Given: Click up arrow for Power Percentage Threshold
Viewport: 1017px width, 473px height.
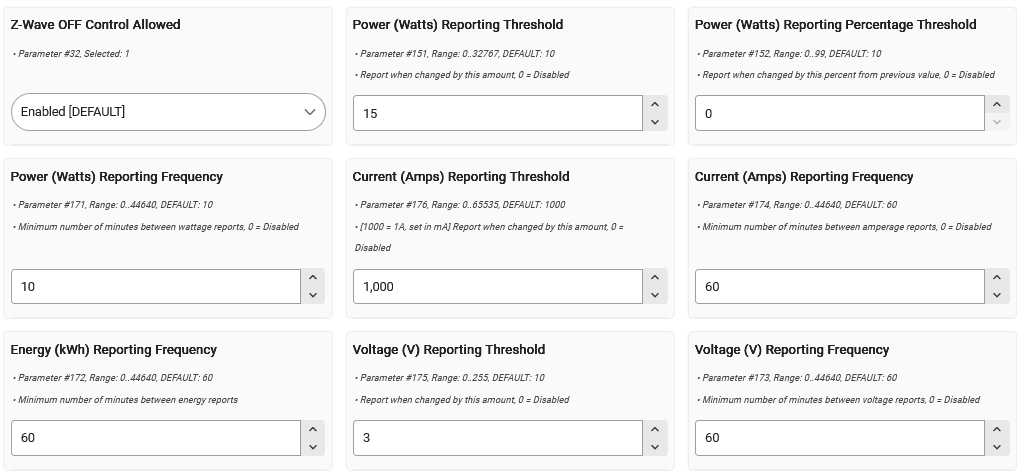Looking at the screenshot, I should [x=997, y=104].
